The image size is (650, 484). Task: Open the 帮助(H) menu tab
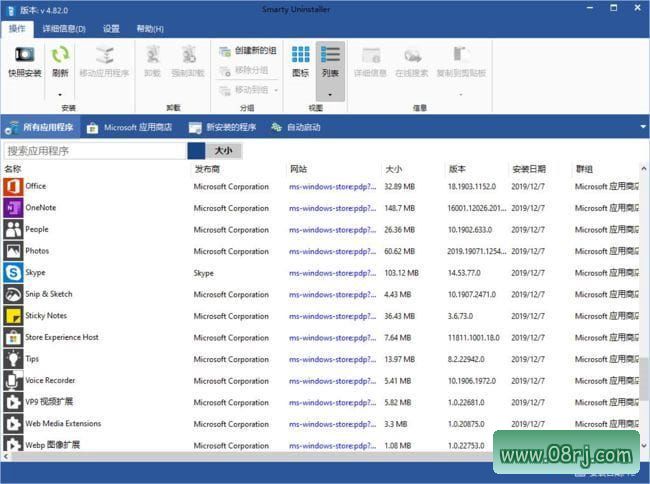[x=150, y=29]
